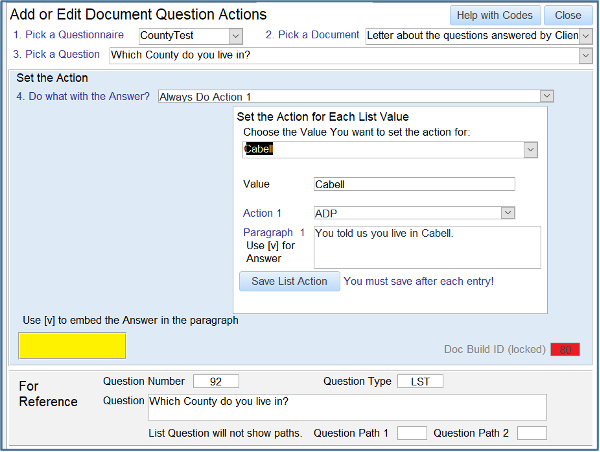This screenshot has height=452, width=600.
Task: Click 'List Question will not show paths.' text
Action: pos(225,433)
